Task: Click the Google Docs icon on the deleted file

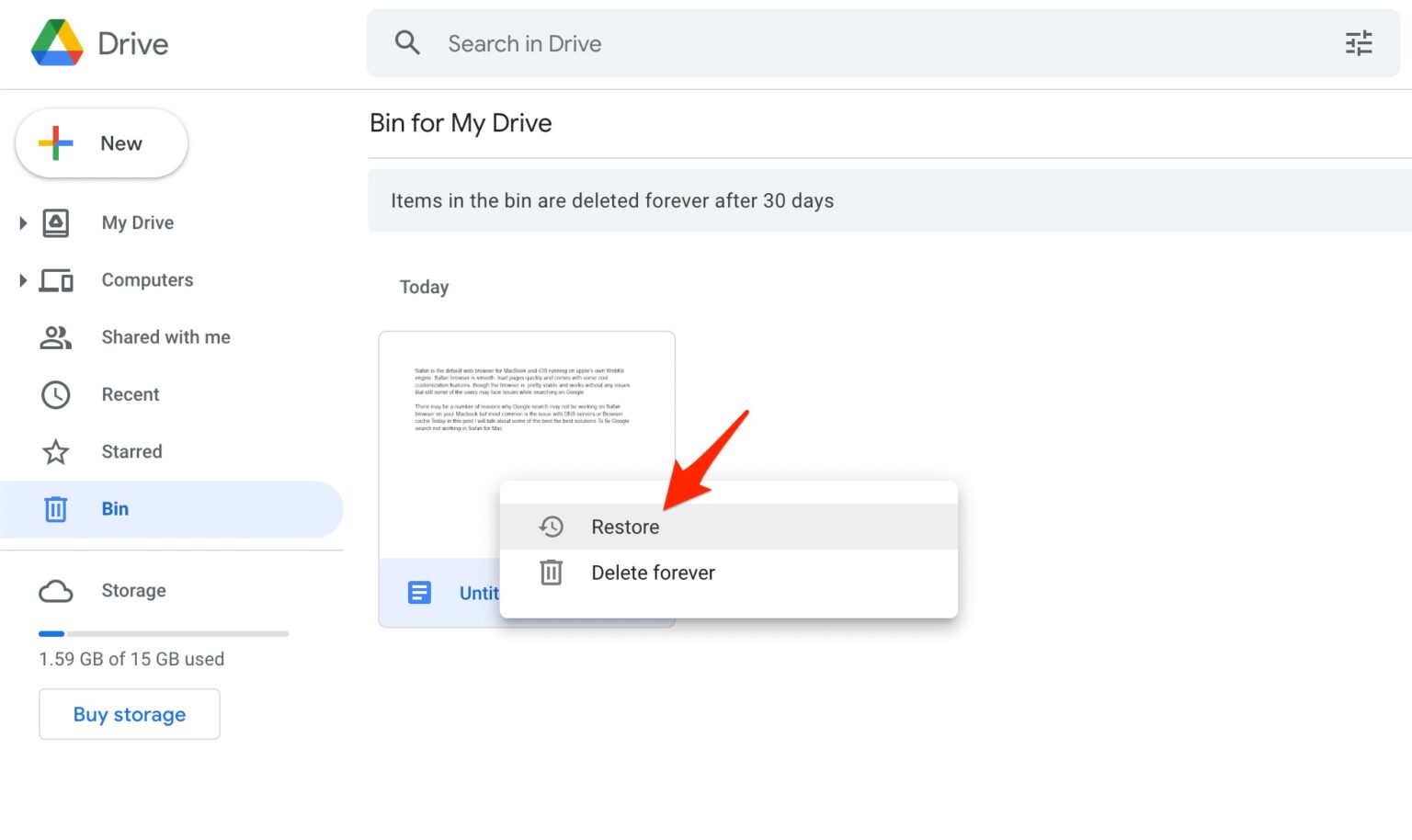Action: pos(419,592)
